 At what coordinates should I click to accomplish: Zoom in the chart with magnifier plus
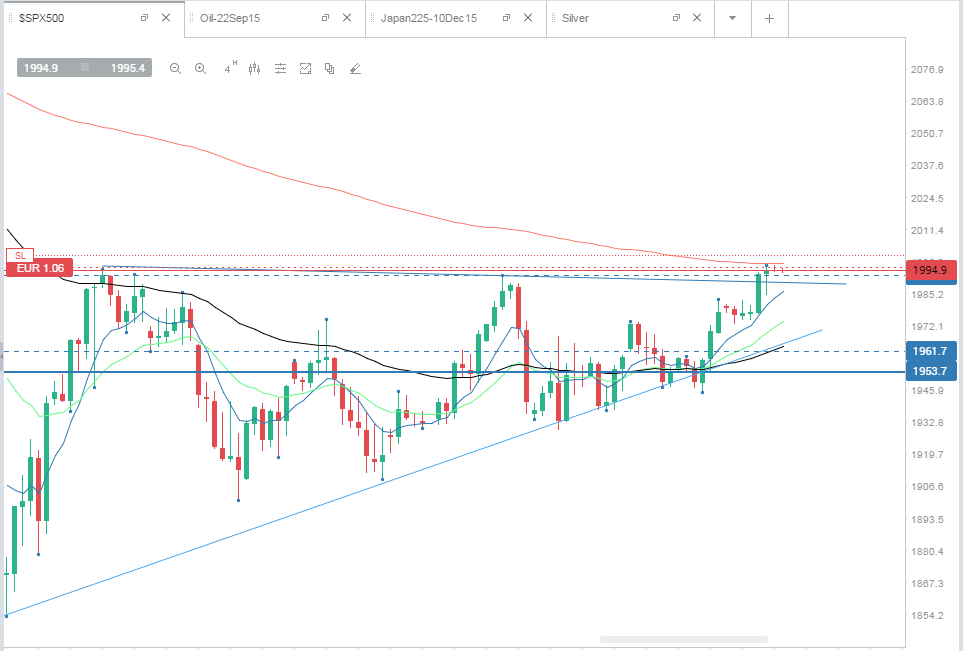pyautogui.click(x=200, y=69)
